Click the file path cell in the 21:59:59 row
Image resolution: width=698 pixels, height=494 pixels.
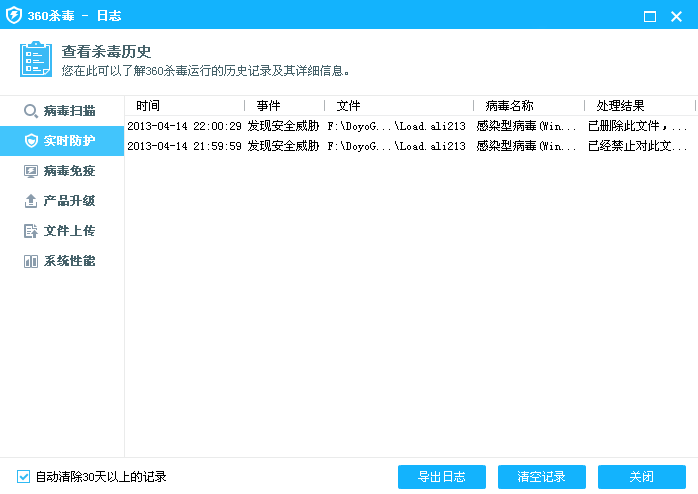pyautogui.click(x=396, y=146)
